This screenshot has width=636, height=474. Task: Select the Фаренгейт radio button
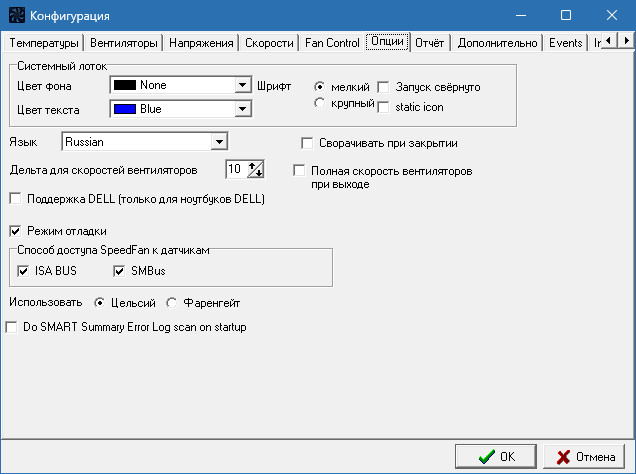(172, 303)
